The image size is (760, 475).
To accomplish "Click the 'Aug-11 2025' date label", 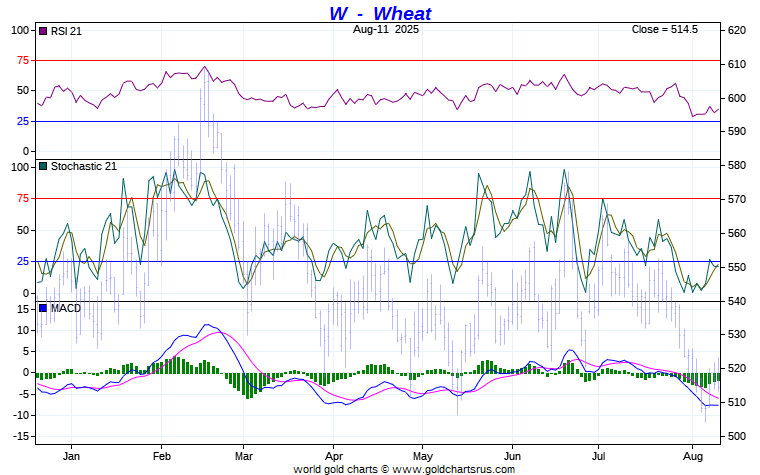I will (x=386, y=29).
